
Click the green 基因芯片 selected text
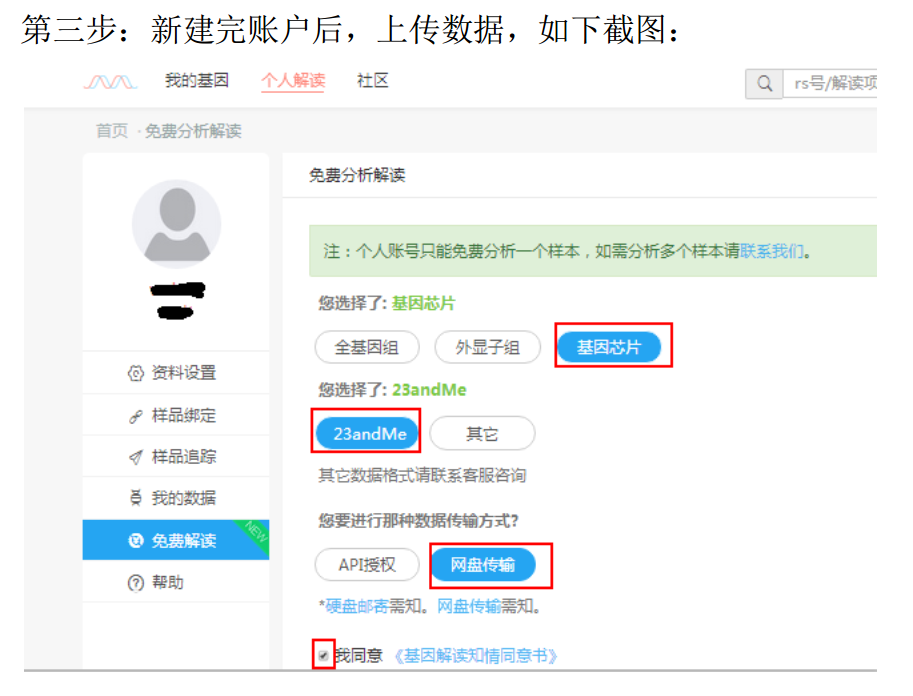(423, 303)
